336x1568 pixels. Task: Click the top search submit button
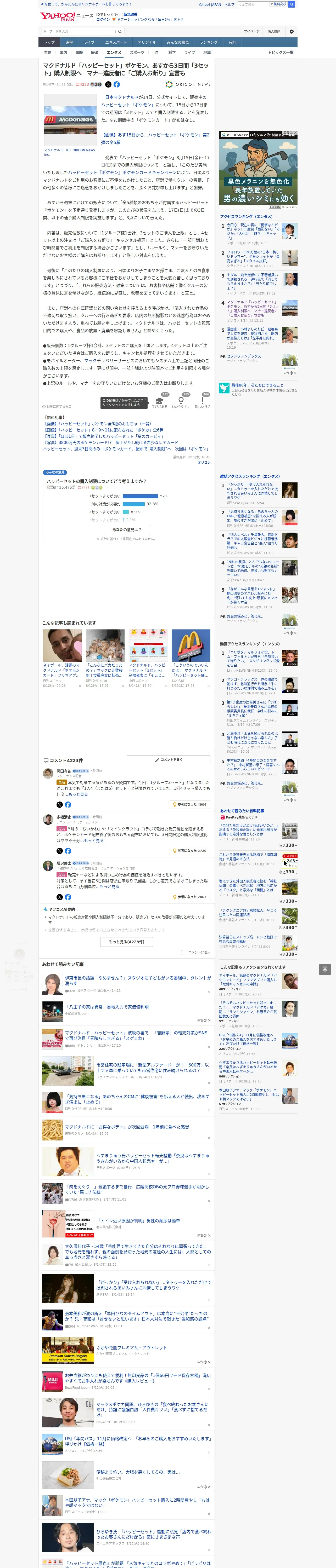click(292, 4)
